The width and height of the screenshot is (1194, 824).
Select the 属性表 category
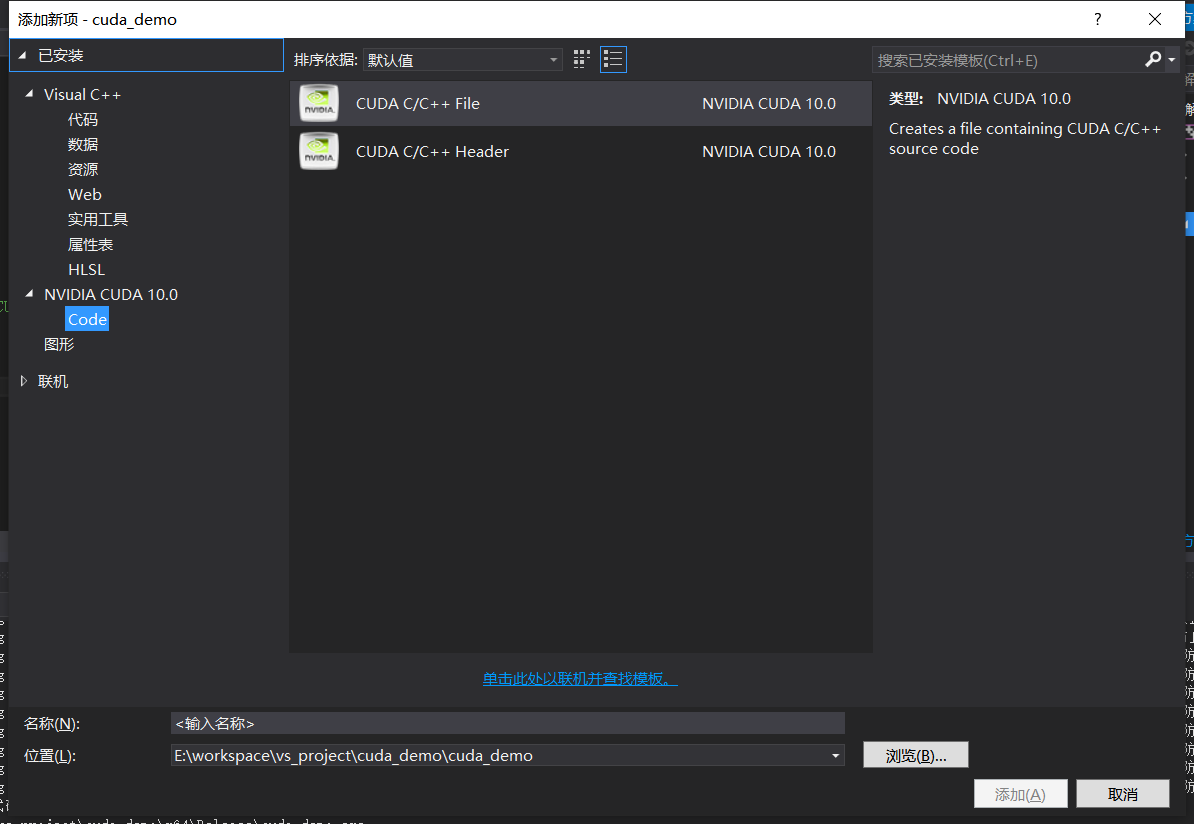click(x=90, y=244)
